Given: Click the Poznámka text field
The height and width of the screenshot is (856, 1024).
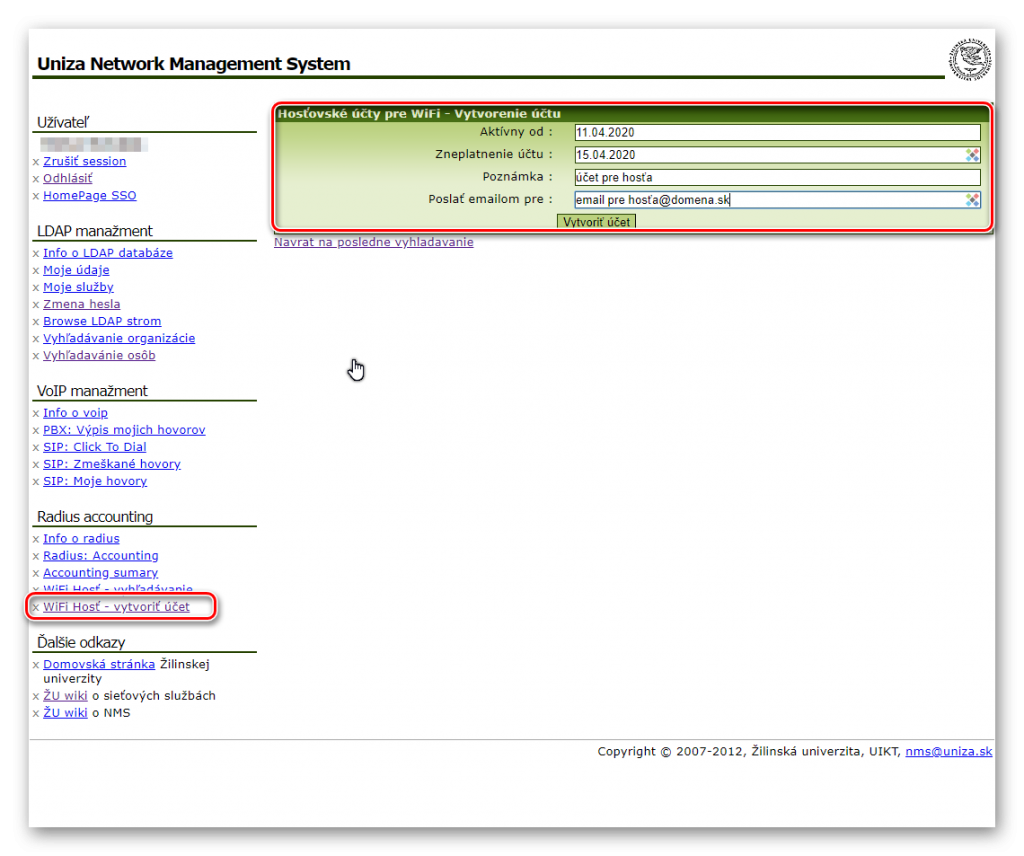Looking at the screenshot, I should 777,178.
